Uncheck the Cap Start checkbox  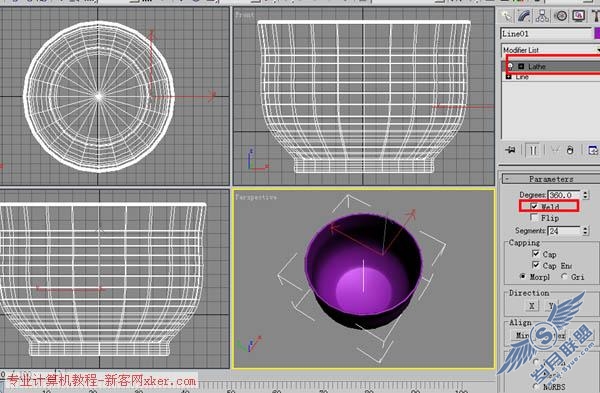point(536,254)
